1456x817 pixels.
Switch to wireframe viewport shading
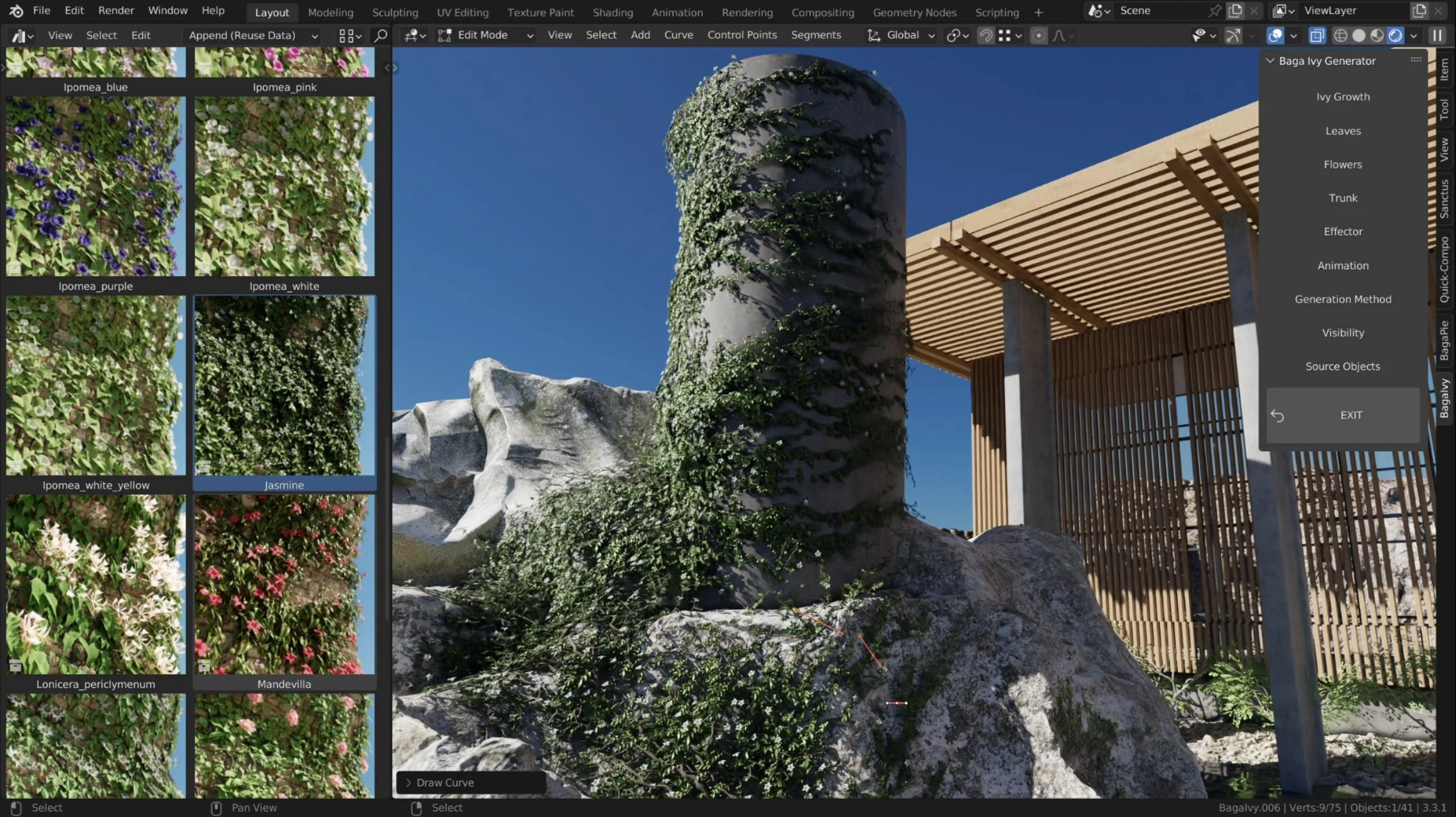coord(1340,36)
